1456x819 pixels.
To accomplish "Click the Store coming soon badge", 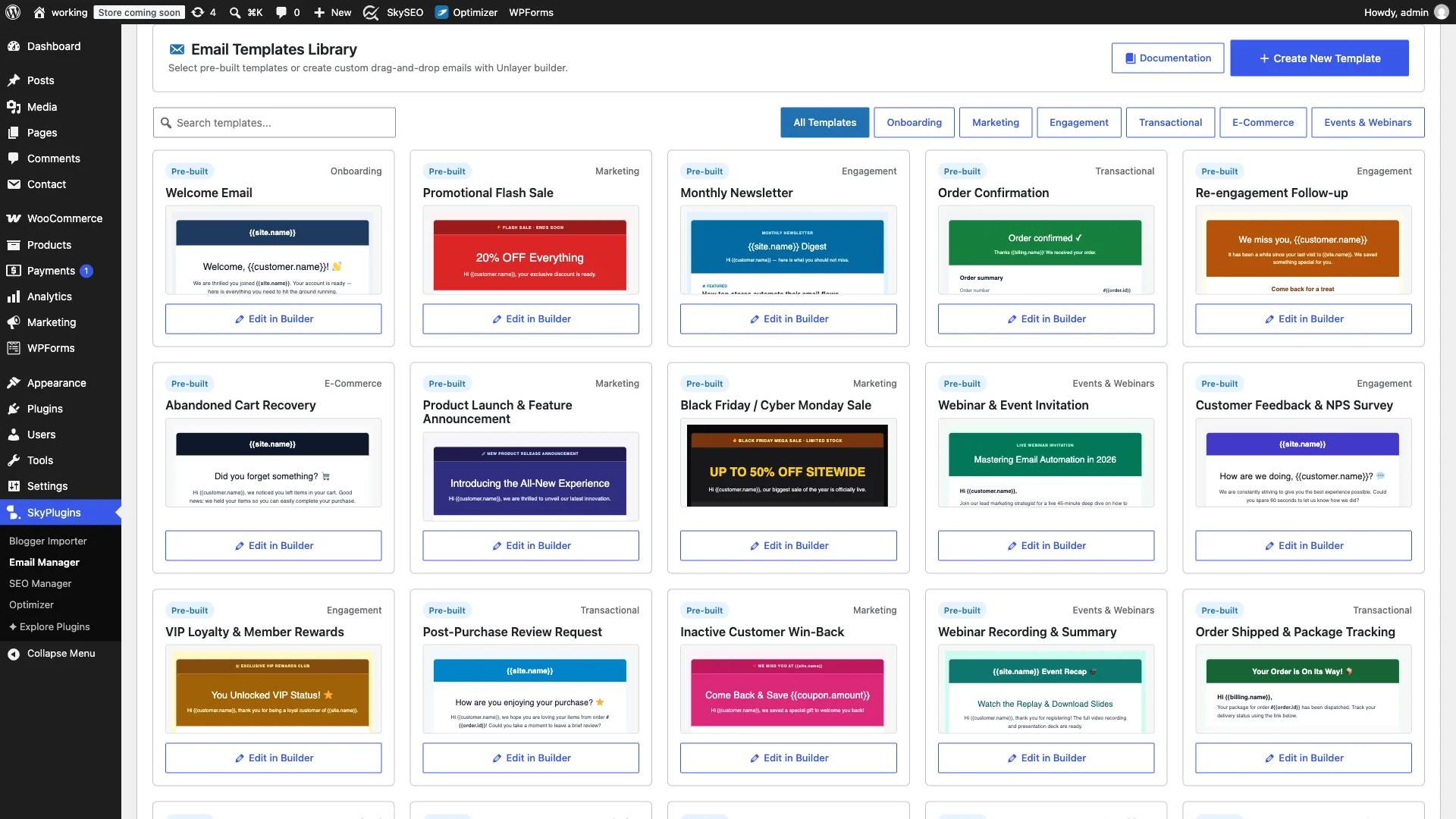I will 139,12.
